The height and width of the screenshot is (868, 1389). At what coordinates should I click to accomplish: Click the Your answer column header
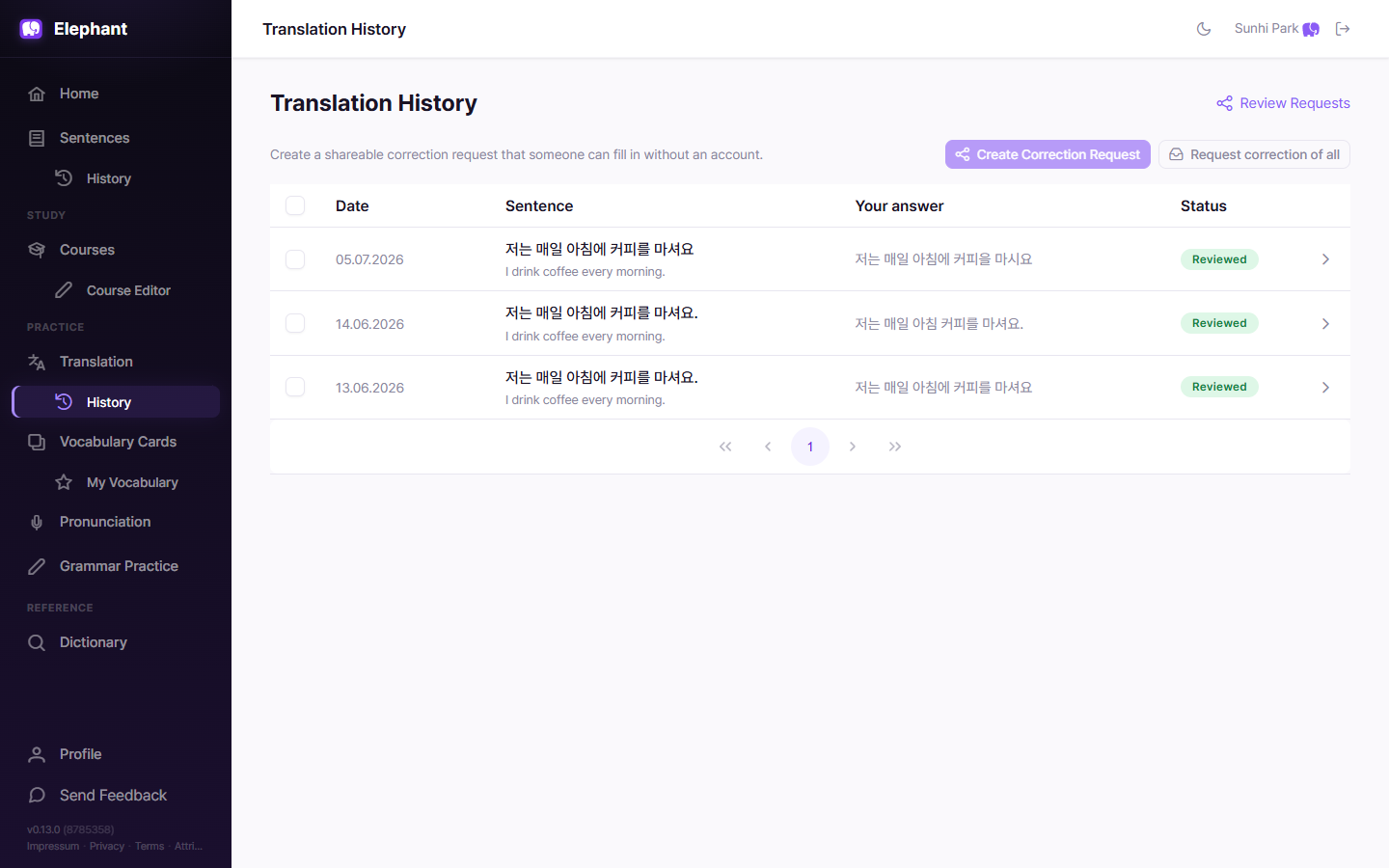(x=899, y=205)
